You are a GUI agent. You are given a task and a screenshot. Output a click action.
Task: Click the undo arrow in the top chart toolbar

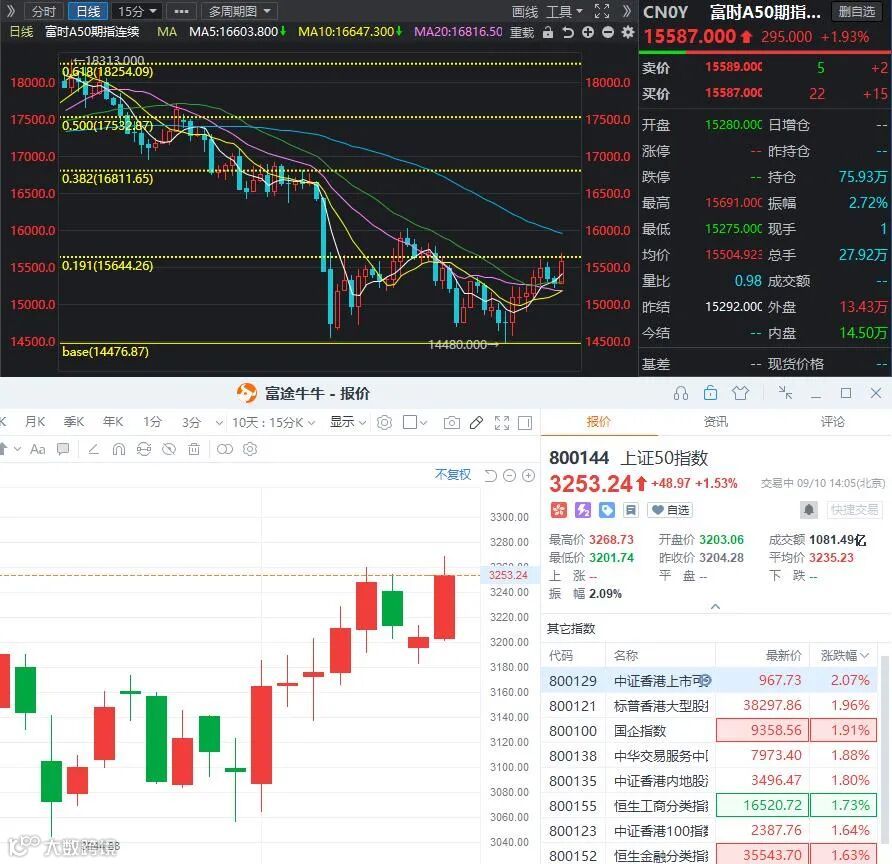(x=567, y=32)
